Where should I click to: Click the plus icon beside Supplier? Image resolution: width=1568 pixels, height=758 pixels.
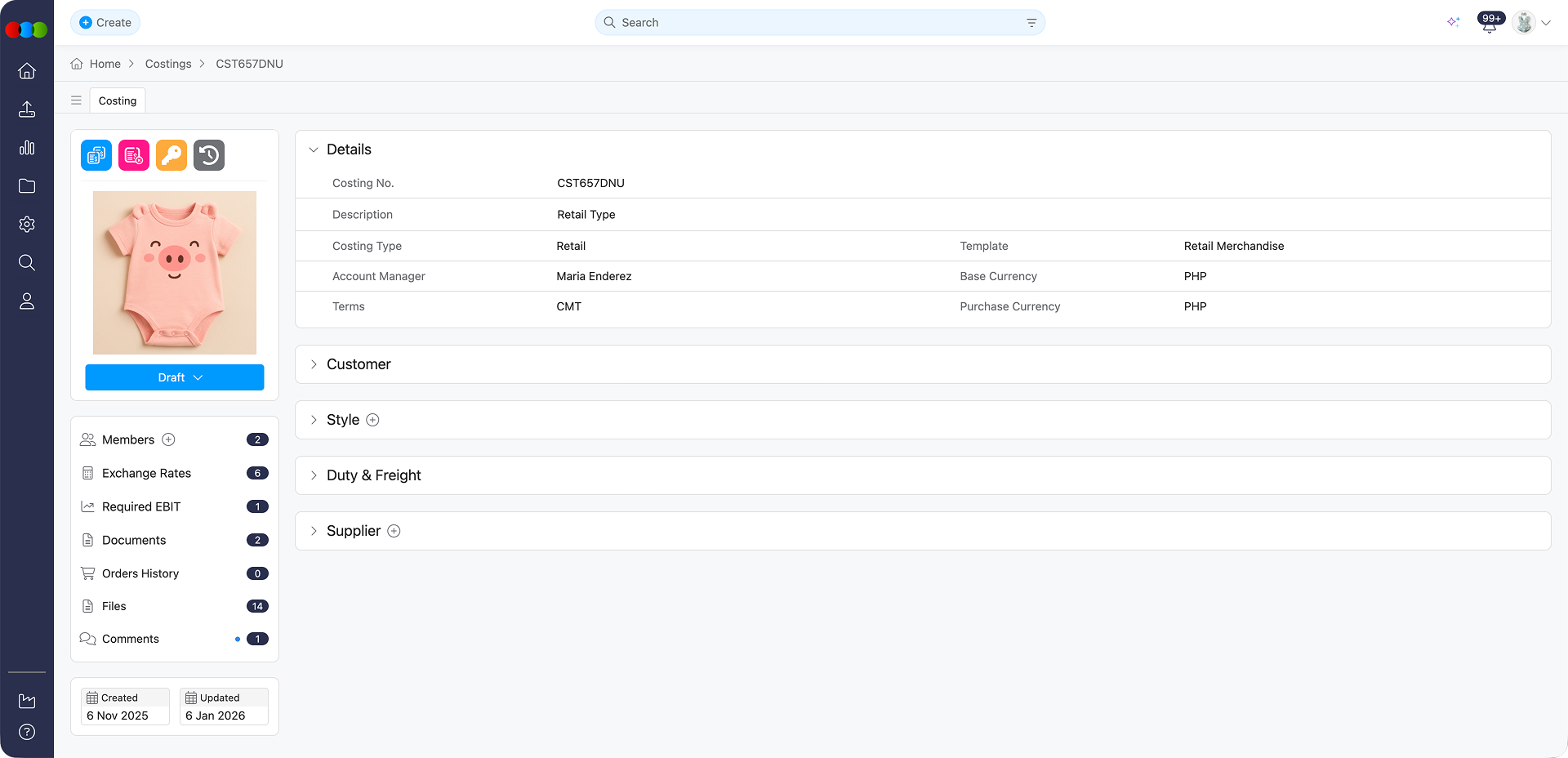pyautogui.click(x=394, y=531)
